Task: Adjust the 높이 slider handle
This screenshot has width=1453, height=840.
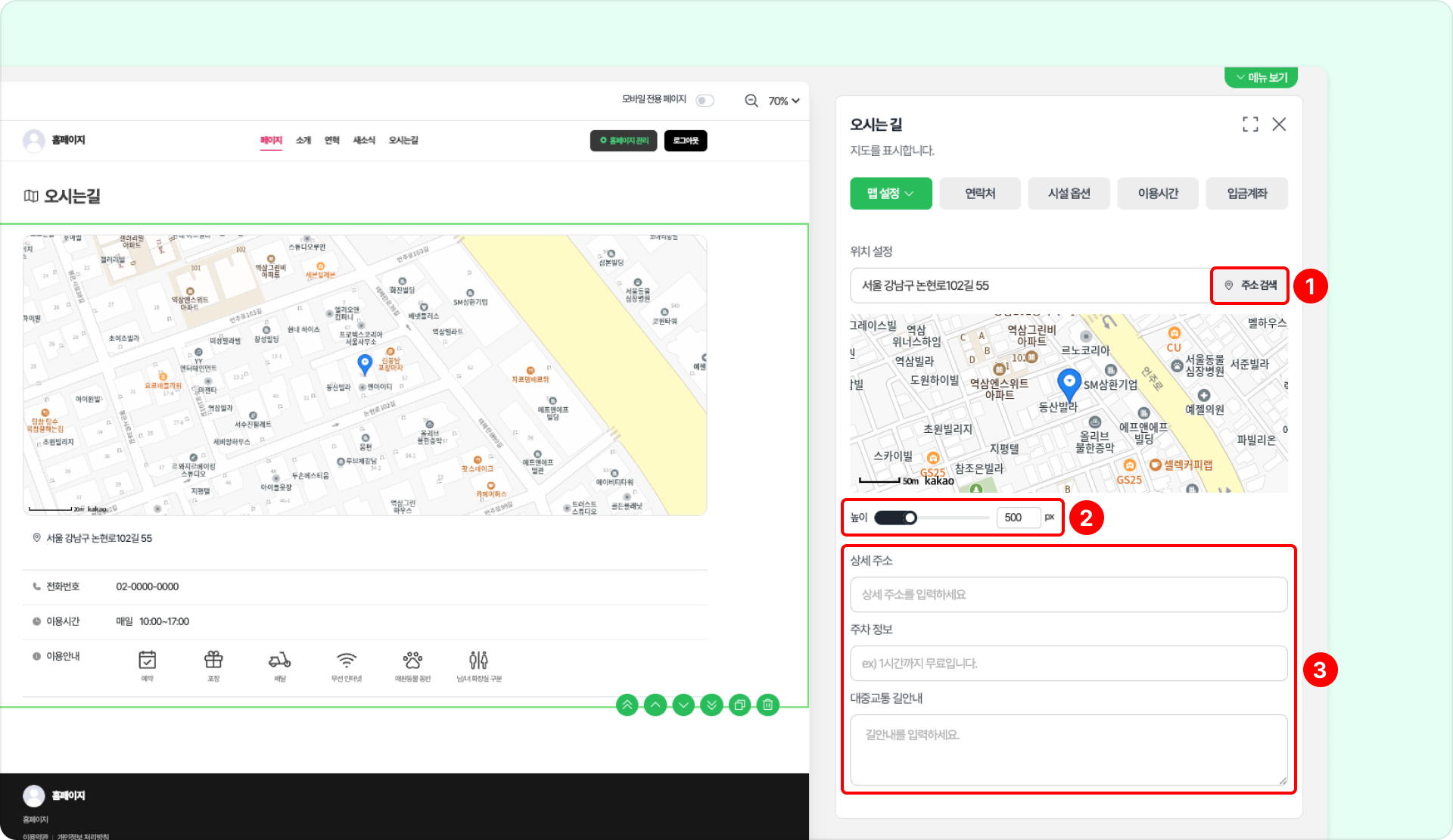Action: [x=910, y=518]
